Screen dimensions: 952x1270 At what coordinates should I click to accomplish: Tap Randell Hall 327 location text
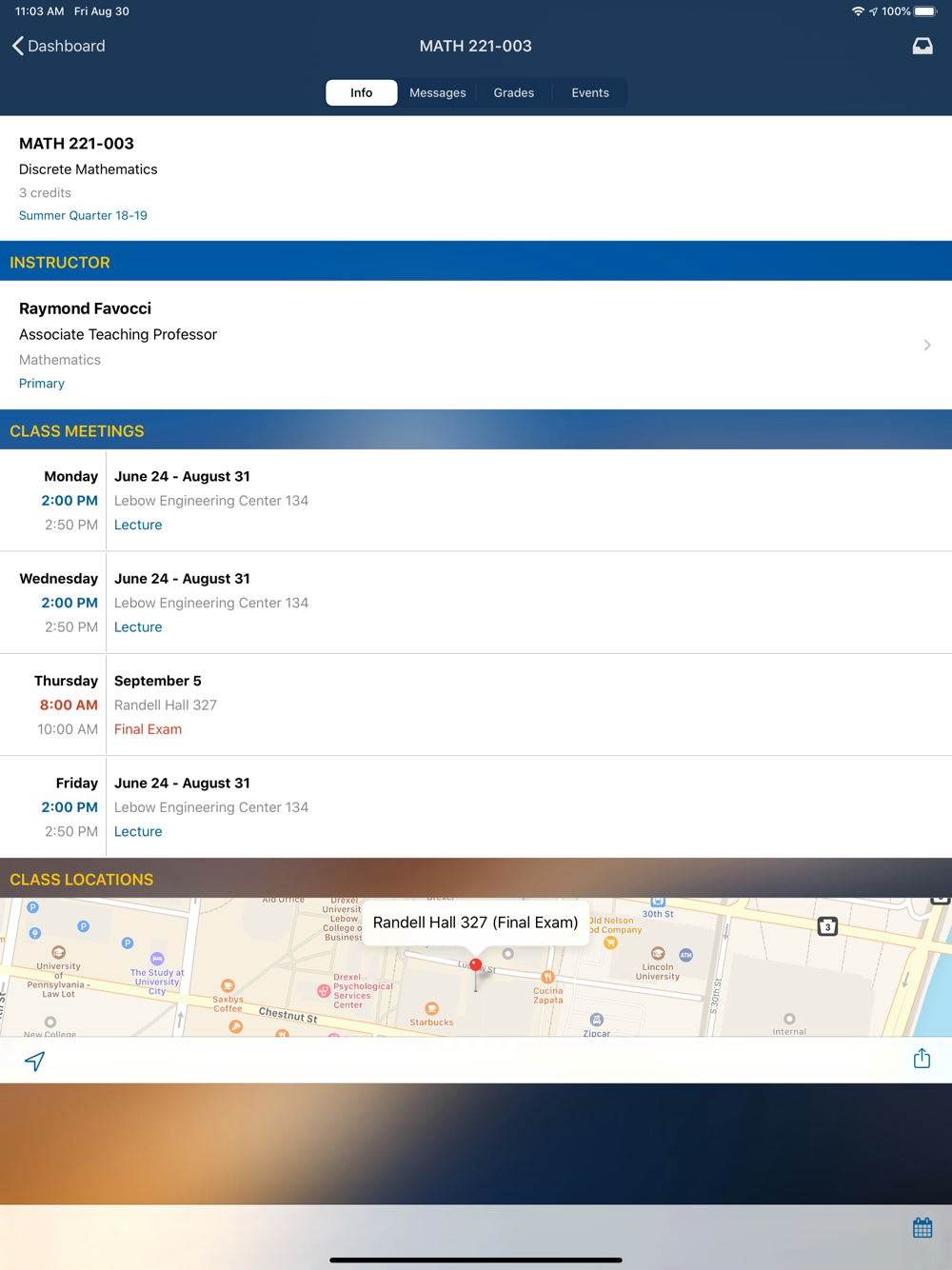point(166,704)
